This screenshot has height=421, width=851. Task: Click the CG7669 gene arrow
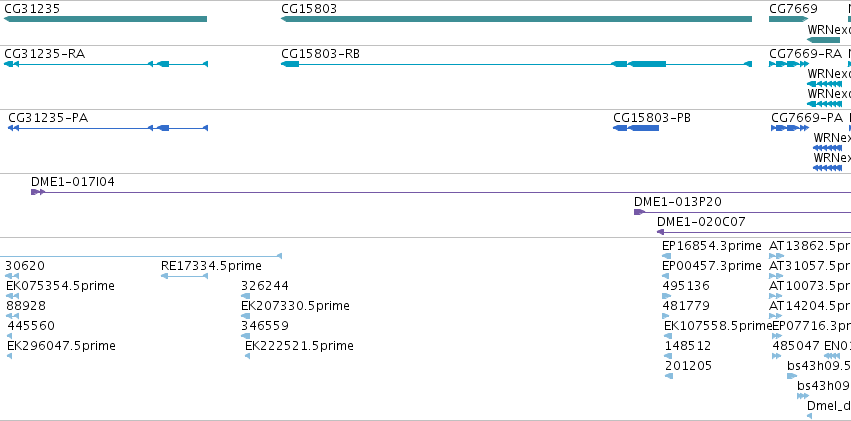pos(789,19)
